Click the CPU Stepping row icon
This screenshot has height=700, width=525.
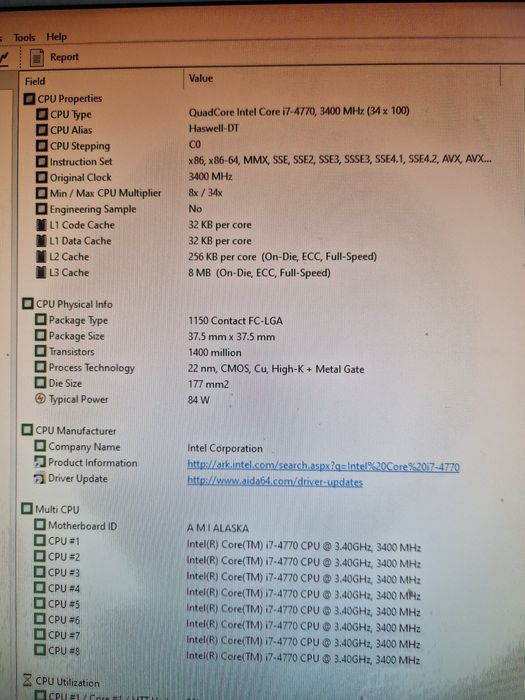[x=42, y=146]
